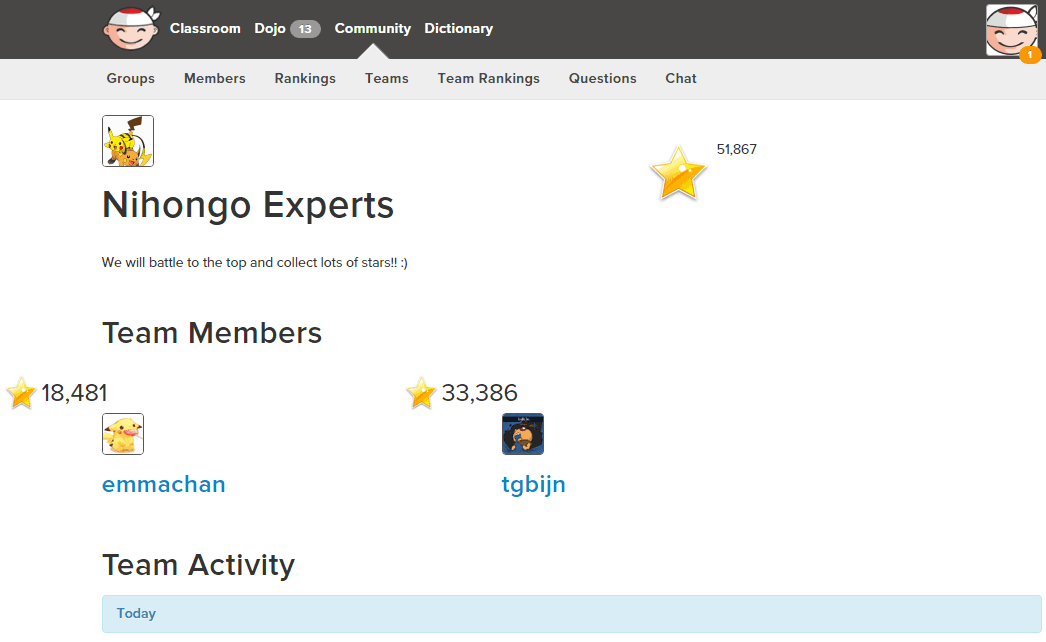Select the Community menu item
Screen dimensions: 1046x642
(x=372, y=29)
